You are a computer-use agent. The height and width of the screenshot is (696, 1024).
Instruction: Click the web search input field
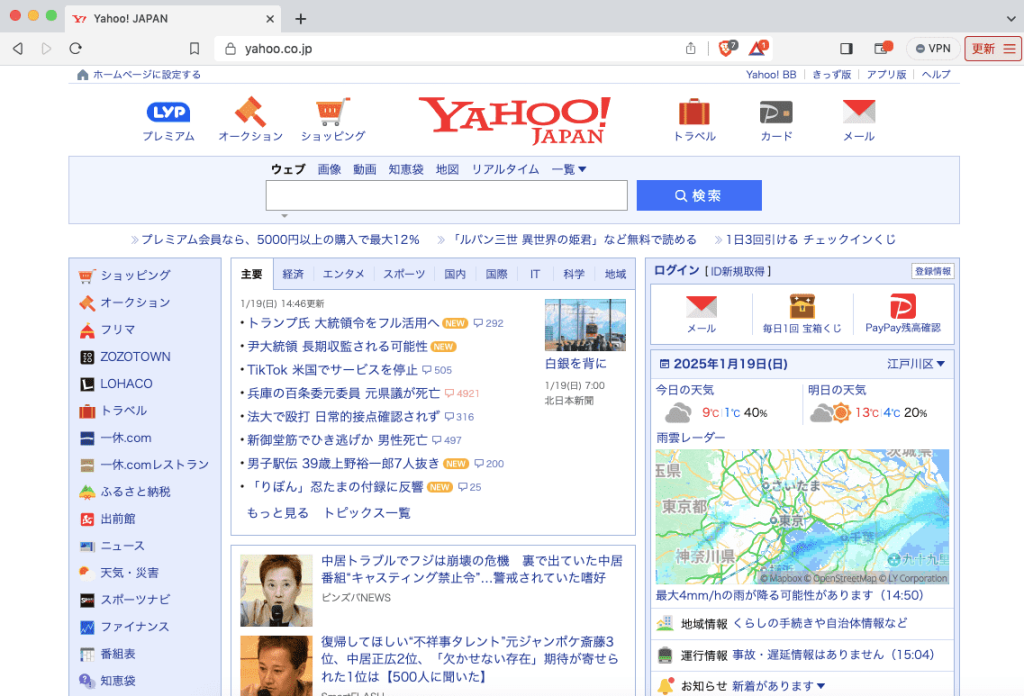447,195
